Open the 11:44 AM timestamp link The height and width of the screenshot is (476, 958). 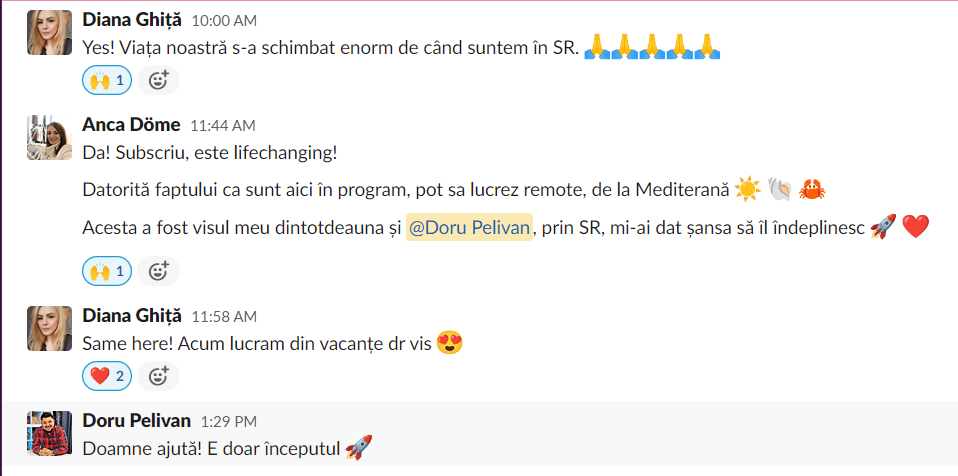coord(223,126)
